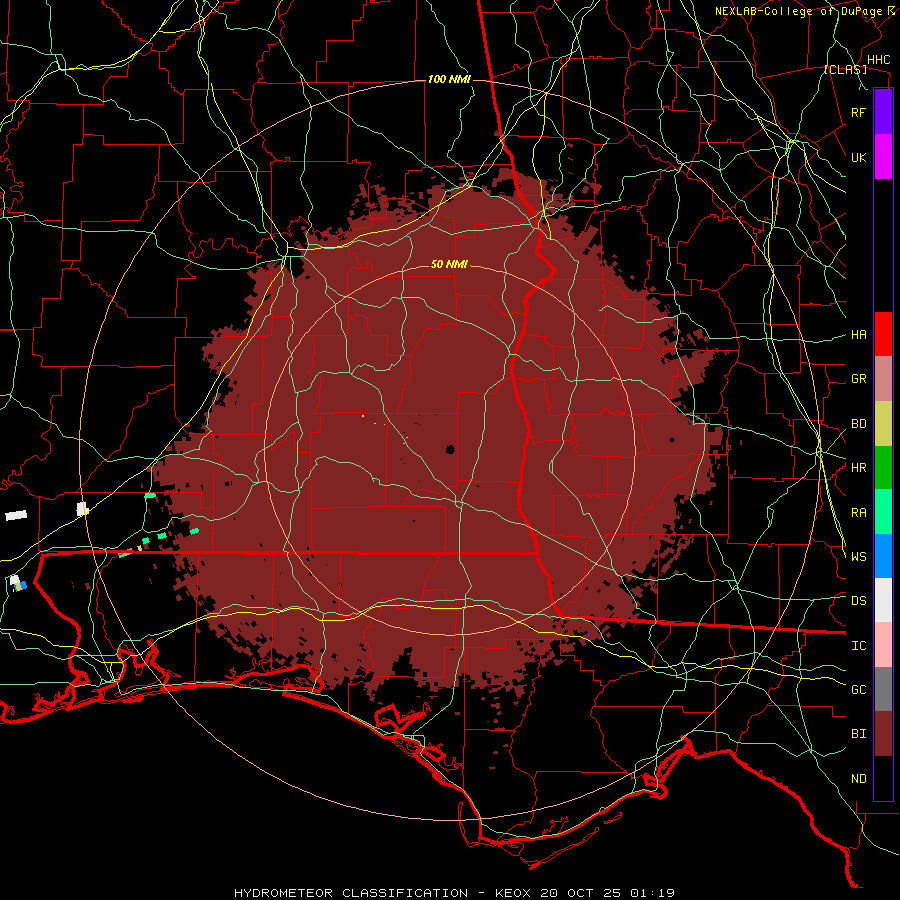This screenshot has height=900, width=900.
Task: Click the HA legend label
Action: (859, 335)
